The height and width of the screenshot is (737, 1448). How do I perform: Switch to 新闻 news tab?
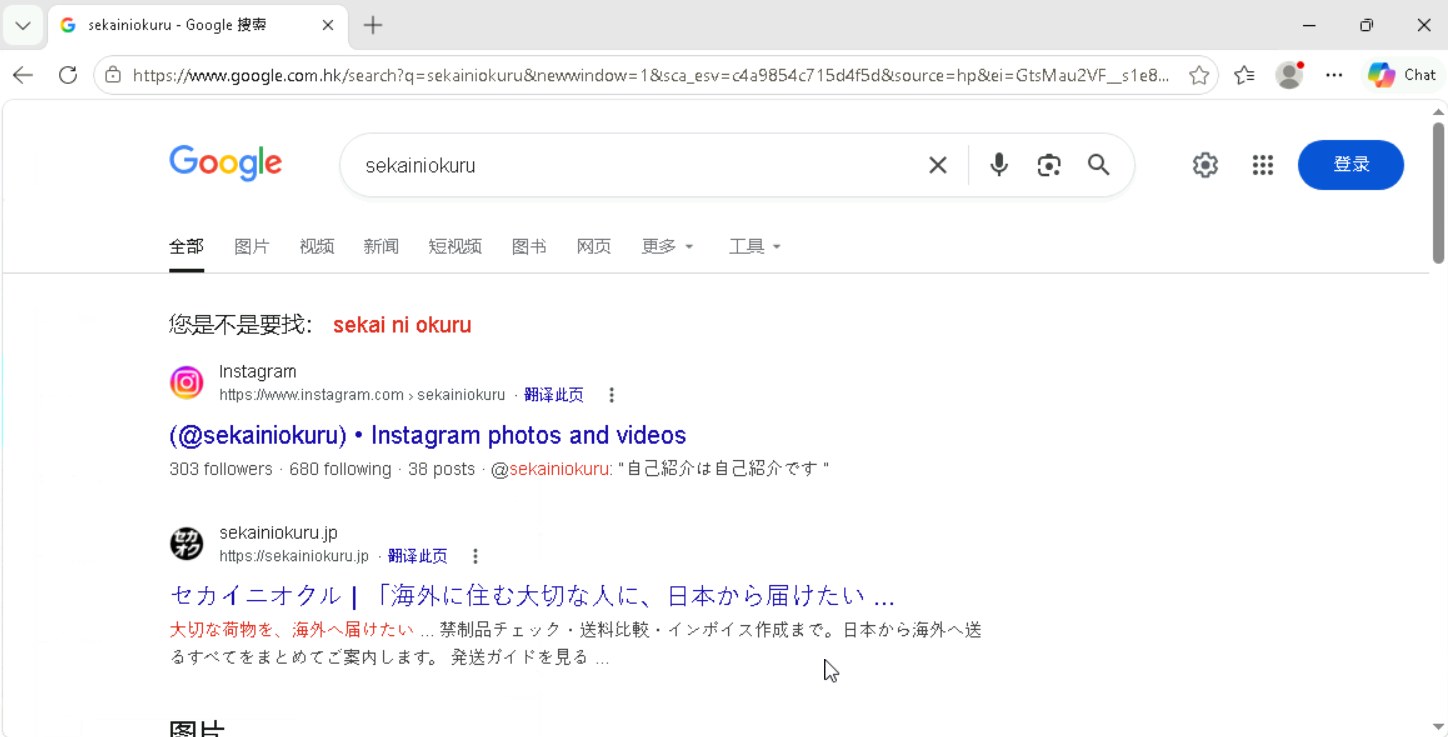381,246
